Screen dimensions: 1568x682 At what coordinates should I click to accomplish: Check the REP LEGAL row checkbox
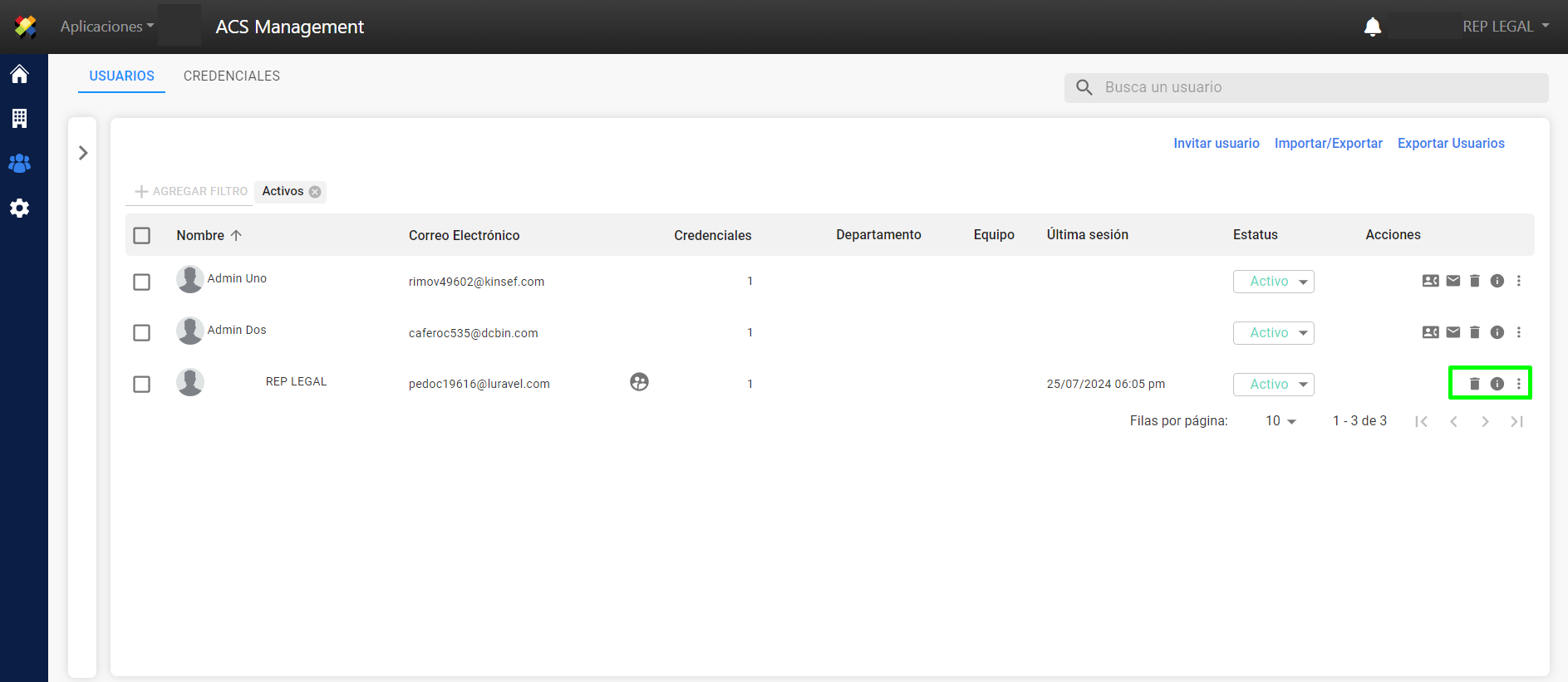point(142,385)
